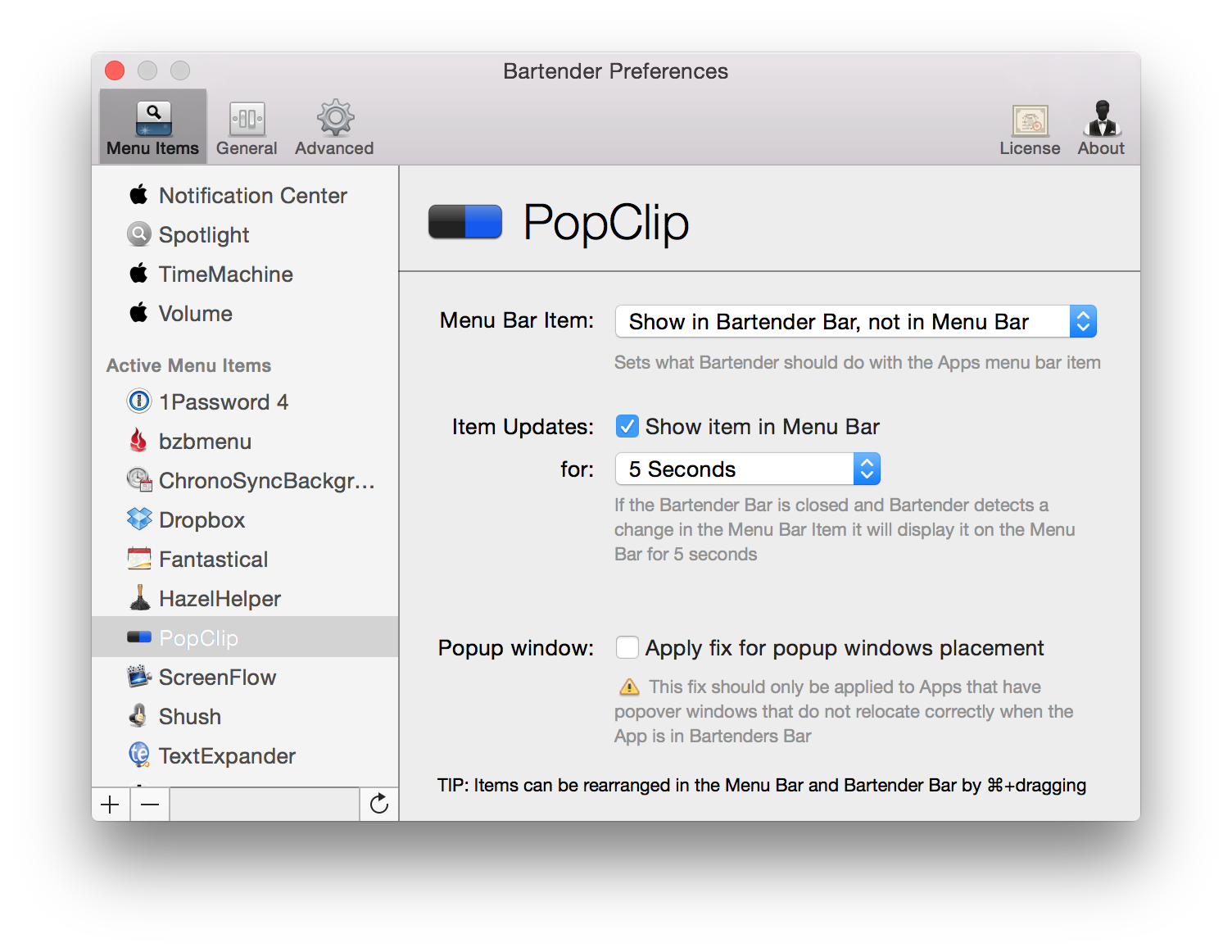Click the Dropbox box icon
This screenshot has width=1232, height=952.
(x=139, y=519)
